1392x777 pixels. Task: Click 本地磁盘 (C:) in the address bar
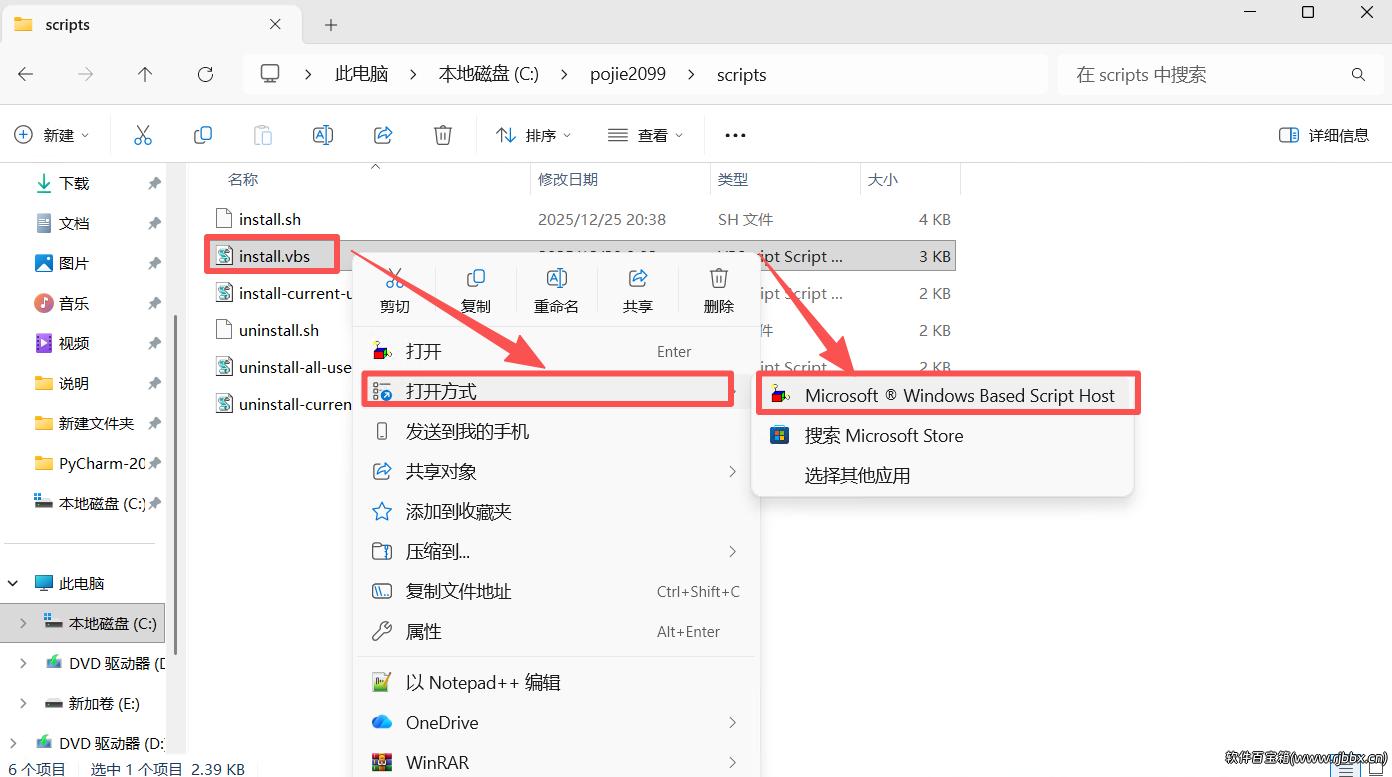489,74
